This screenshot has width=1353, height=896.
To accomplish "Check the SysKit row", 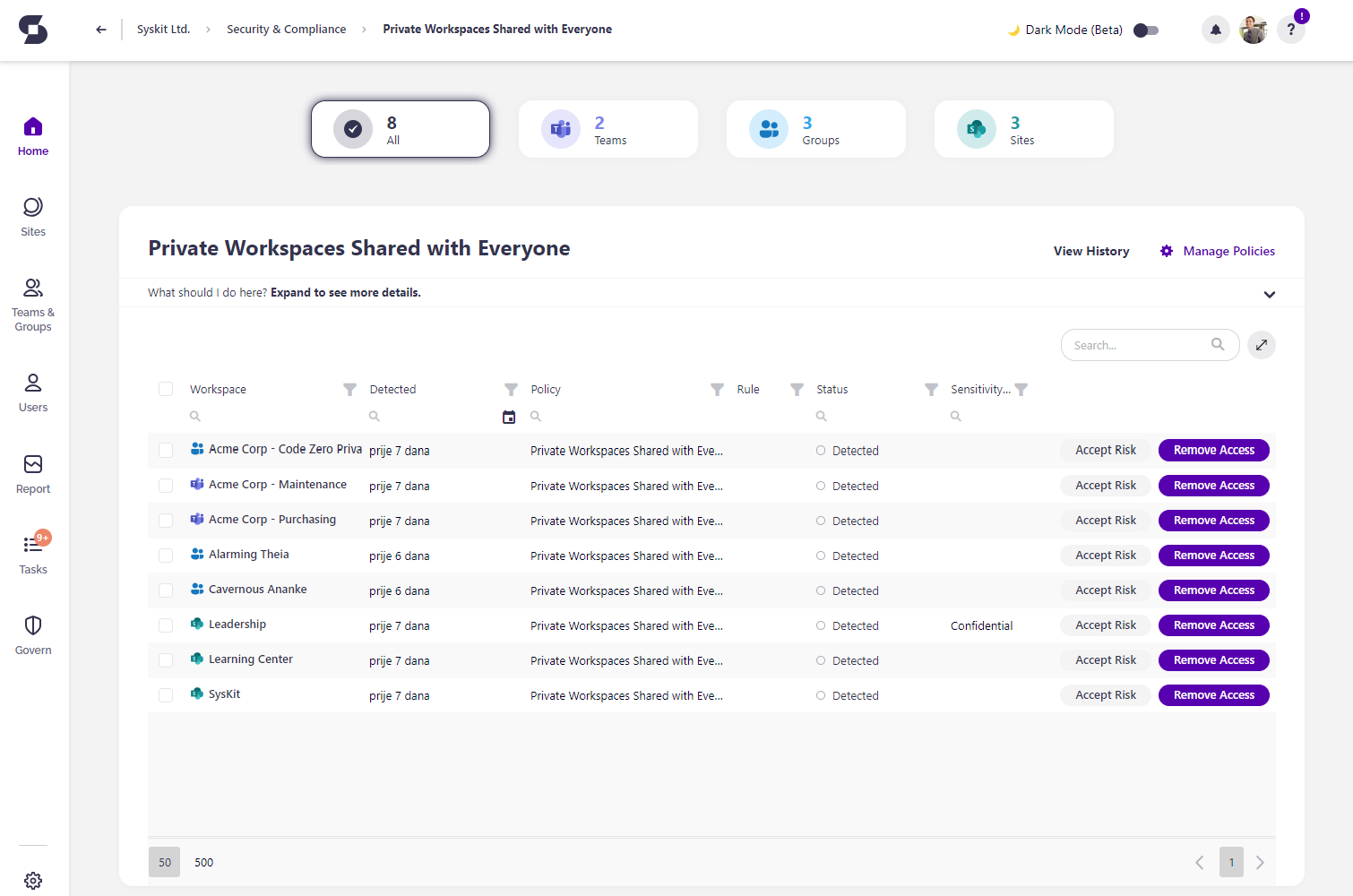I will tap(166, 695).
